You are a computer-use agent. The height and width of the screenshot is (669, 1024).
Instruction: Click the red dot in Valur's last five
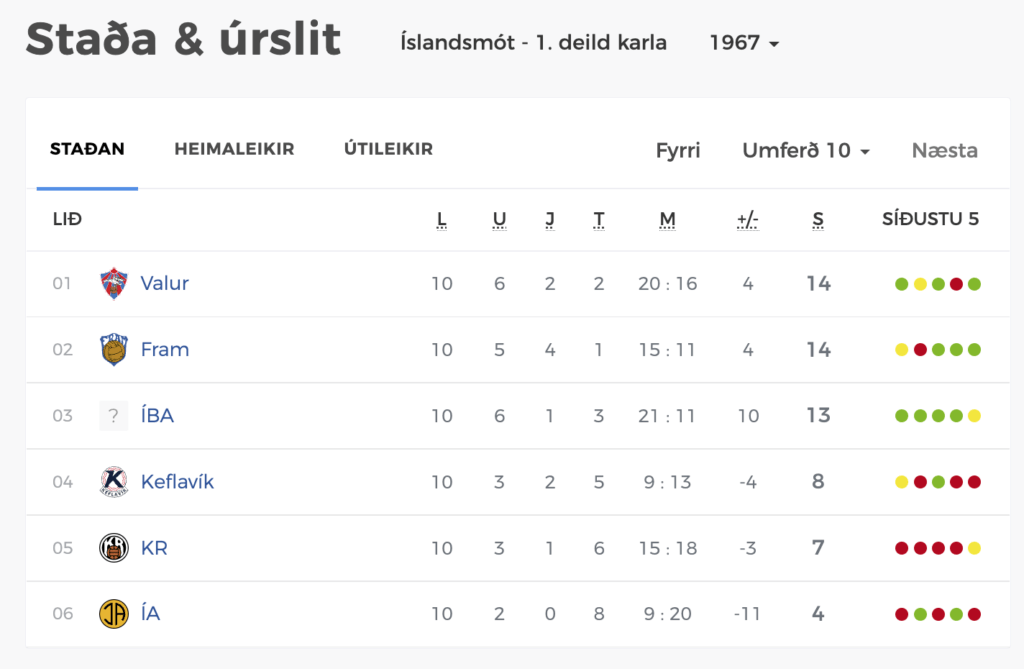click(956, 284)
